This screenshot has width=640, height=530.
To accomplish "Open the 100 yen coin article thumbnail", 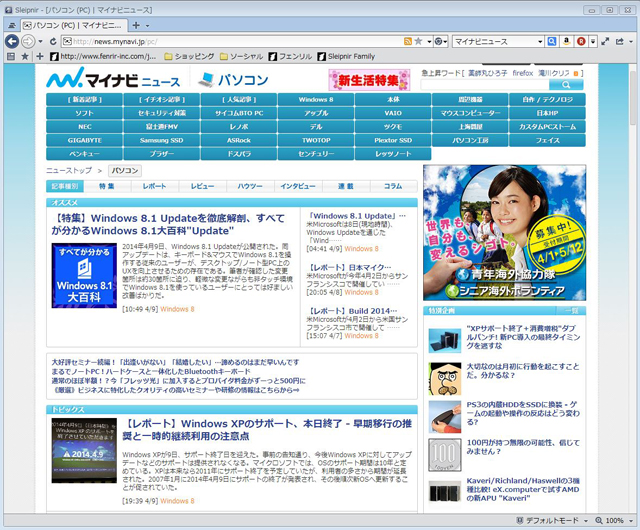I will pos(445,455).
